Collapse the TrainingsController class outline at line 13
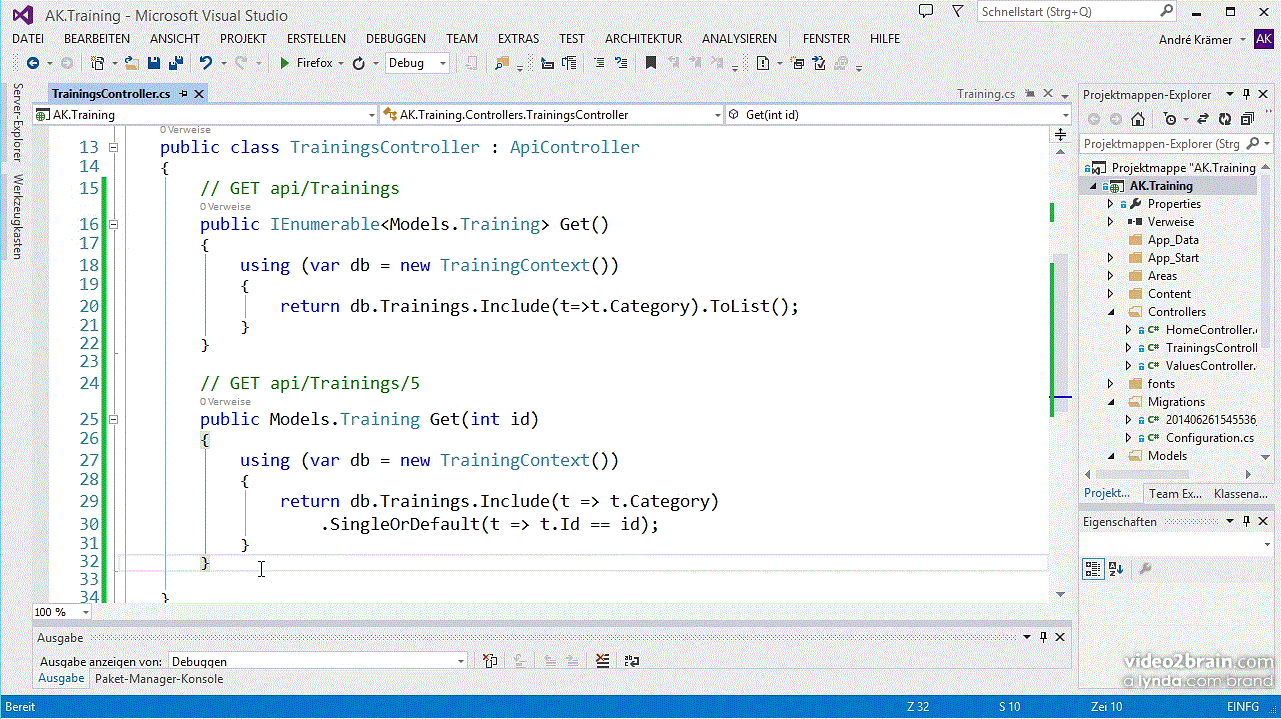The image size is (1281, 719). pos(113,147)
